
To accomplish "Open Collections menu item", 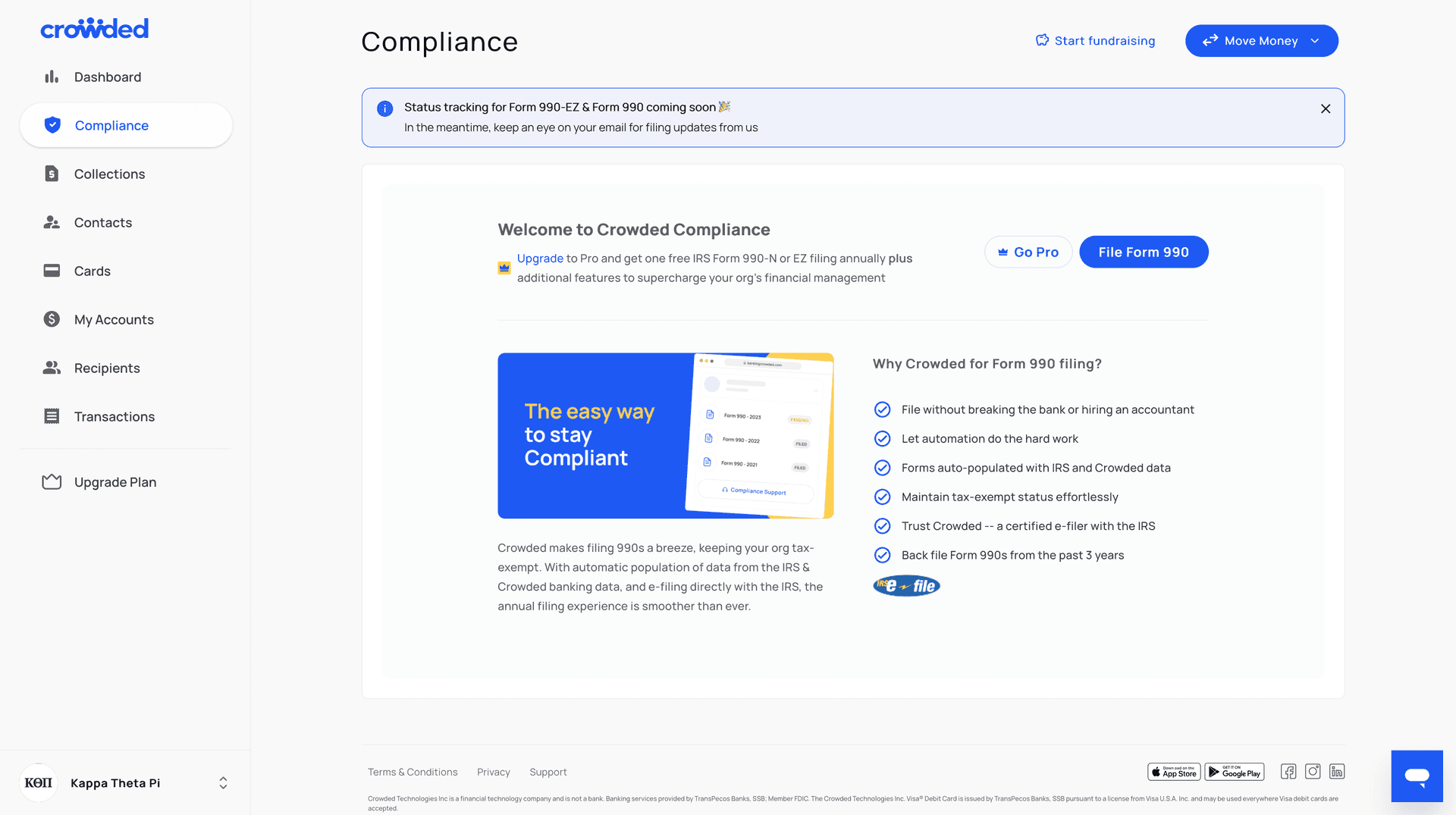I will point(126,174).
